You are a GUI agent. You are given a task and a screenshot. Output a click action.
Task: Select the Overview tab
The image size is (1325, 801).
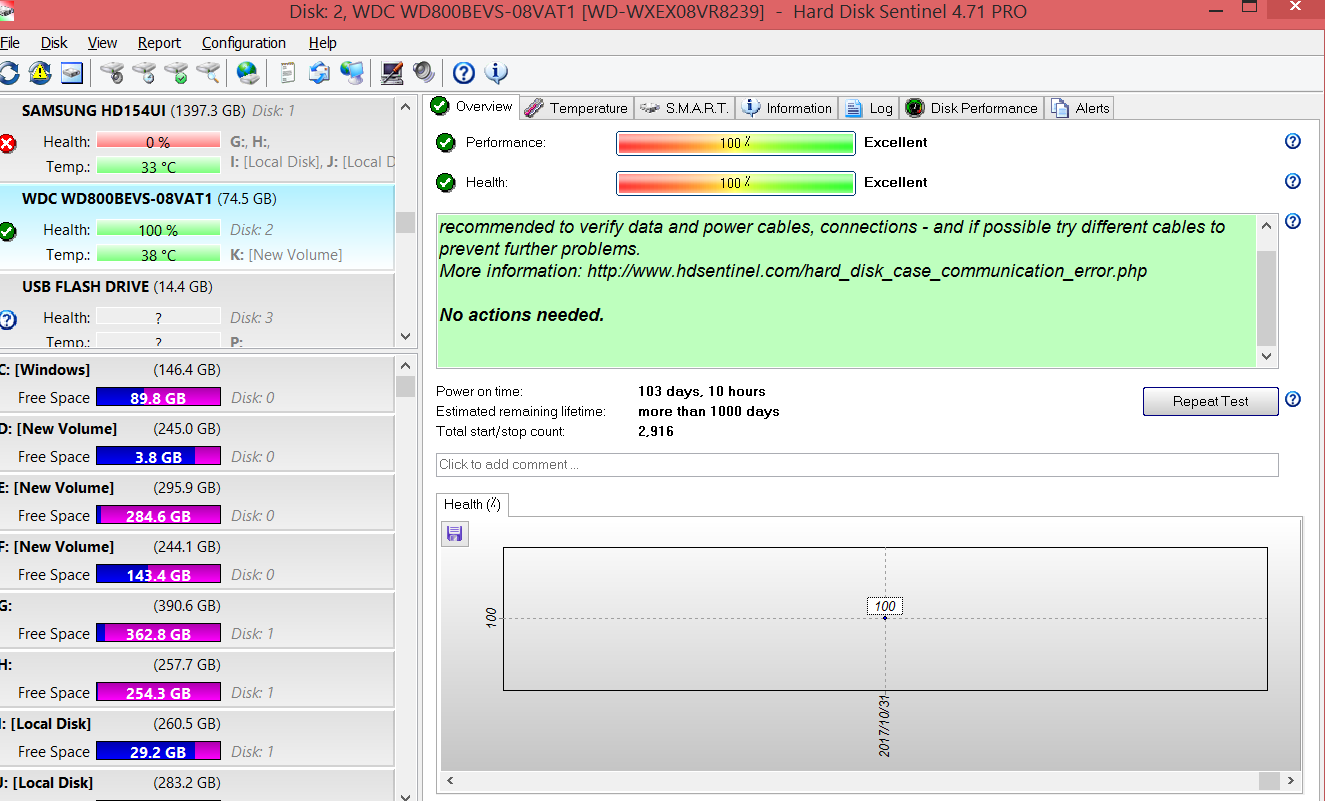point(472,106)
